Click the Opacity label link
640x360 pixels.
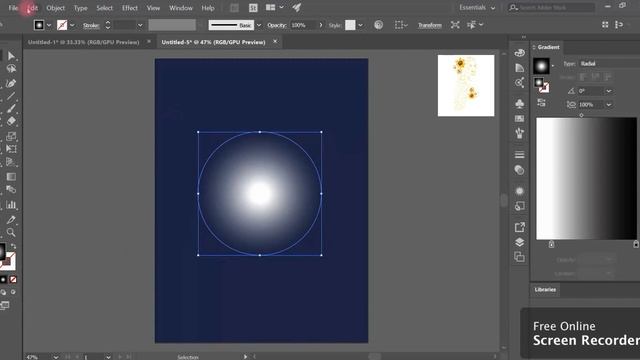(x=277, y=25)
